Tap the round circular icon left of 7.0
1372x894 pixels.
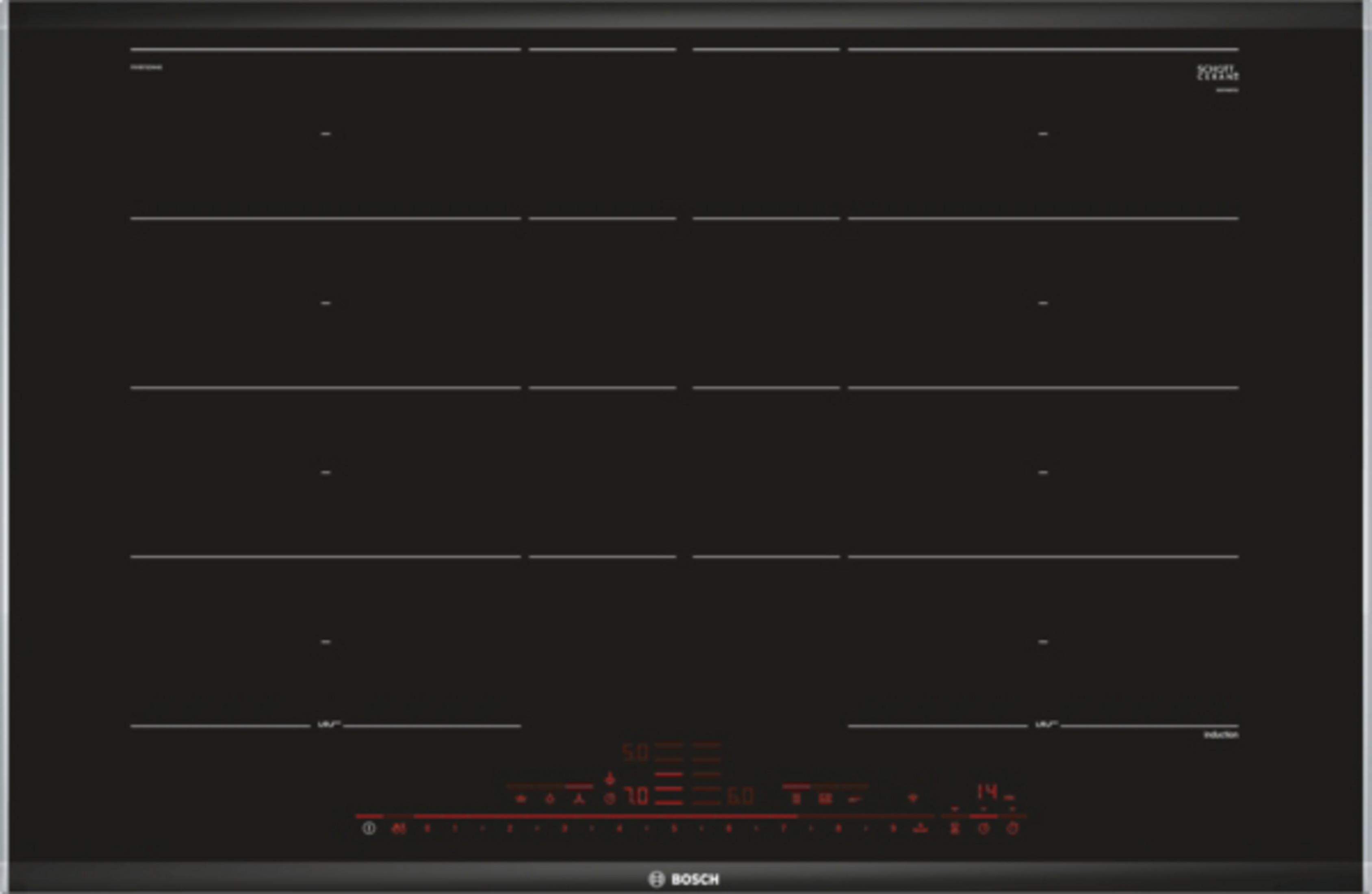(x=609, y=799)
